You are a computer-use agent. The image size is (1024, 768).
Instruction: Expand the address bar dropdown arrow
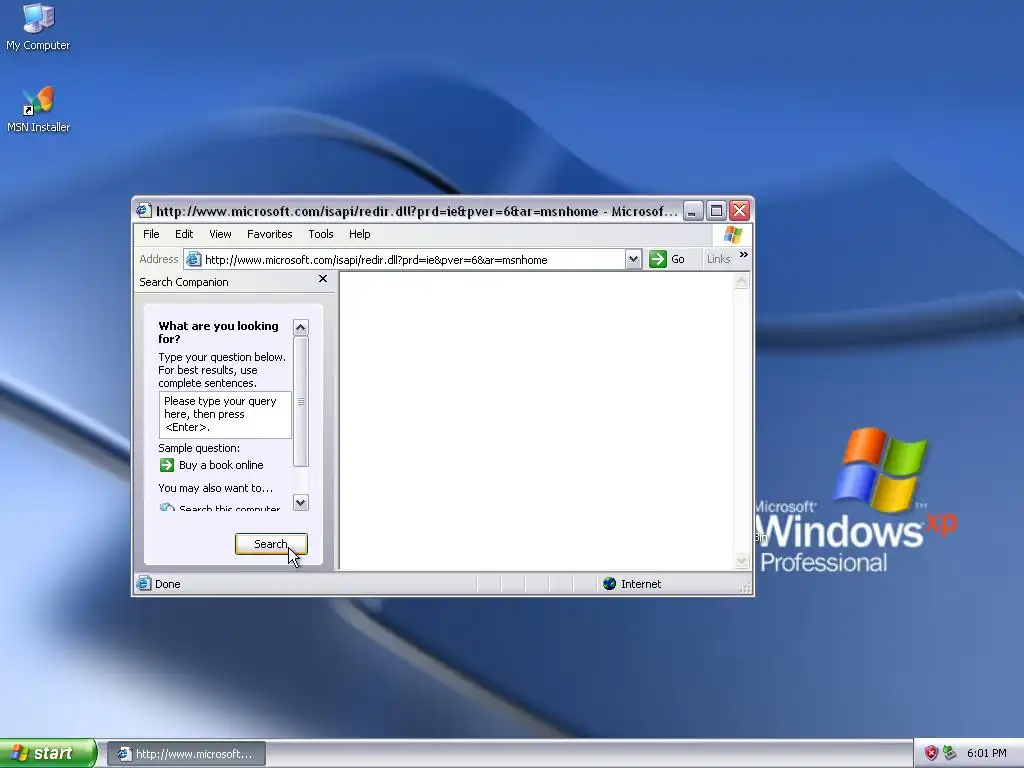(x=633, y=259)
